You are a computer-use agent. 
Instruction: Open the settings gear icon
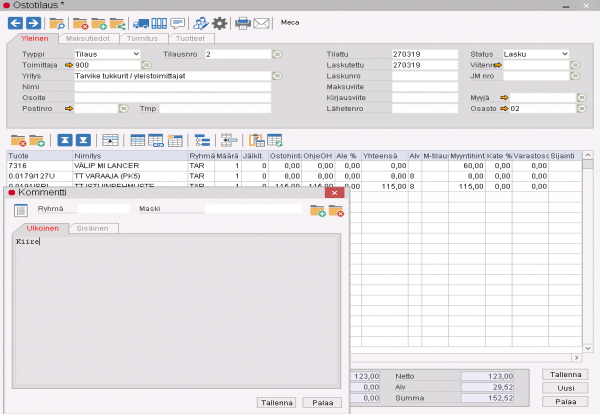click(x=219, y=24)
